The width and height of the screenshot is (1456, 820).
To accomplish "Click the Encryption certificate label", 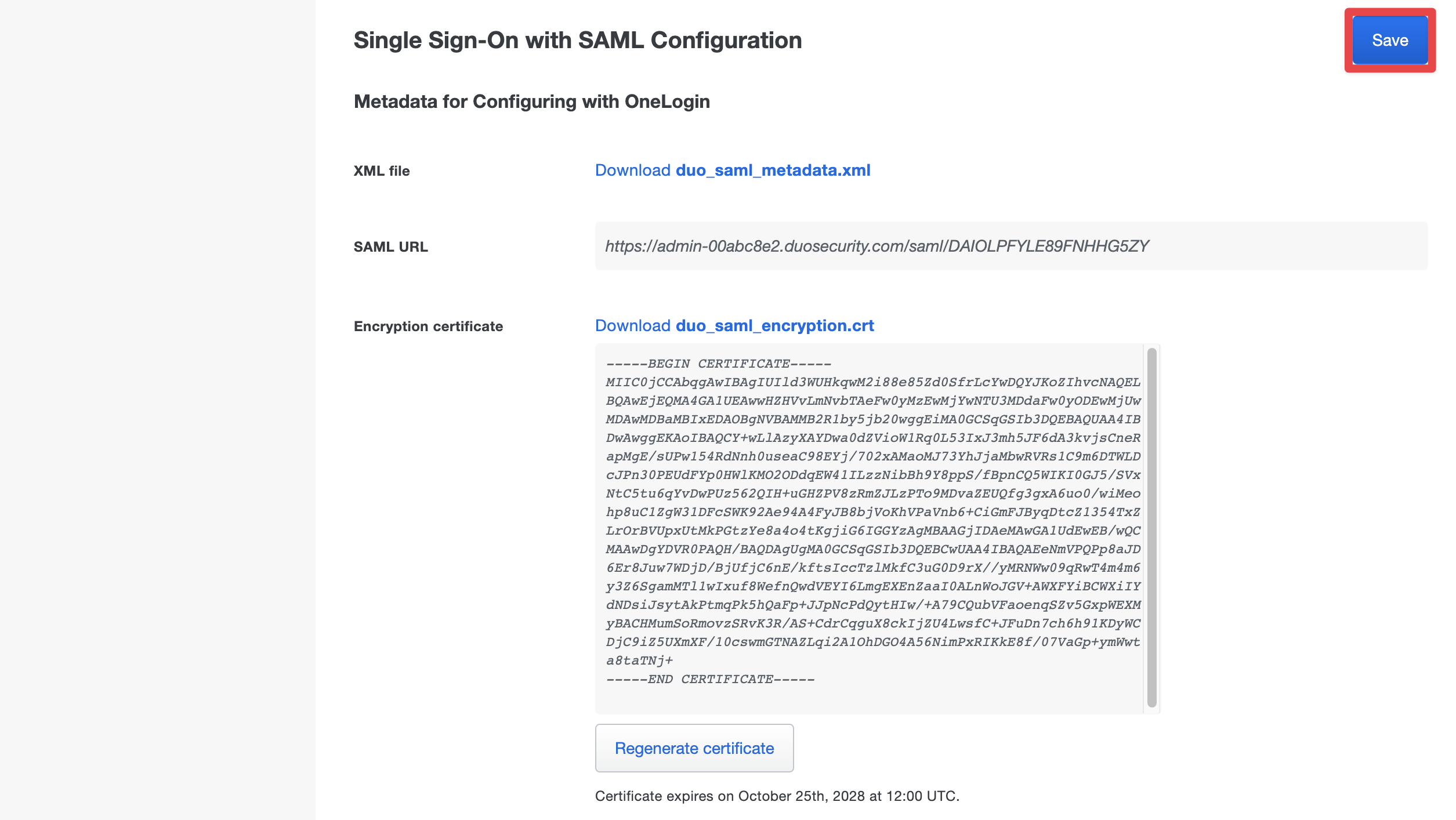I will 428,326.
